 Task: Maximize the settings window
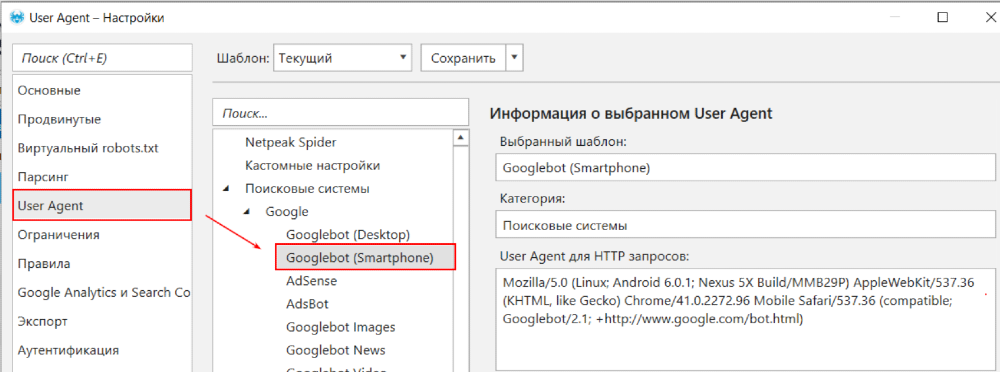coord(942,18)
